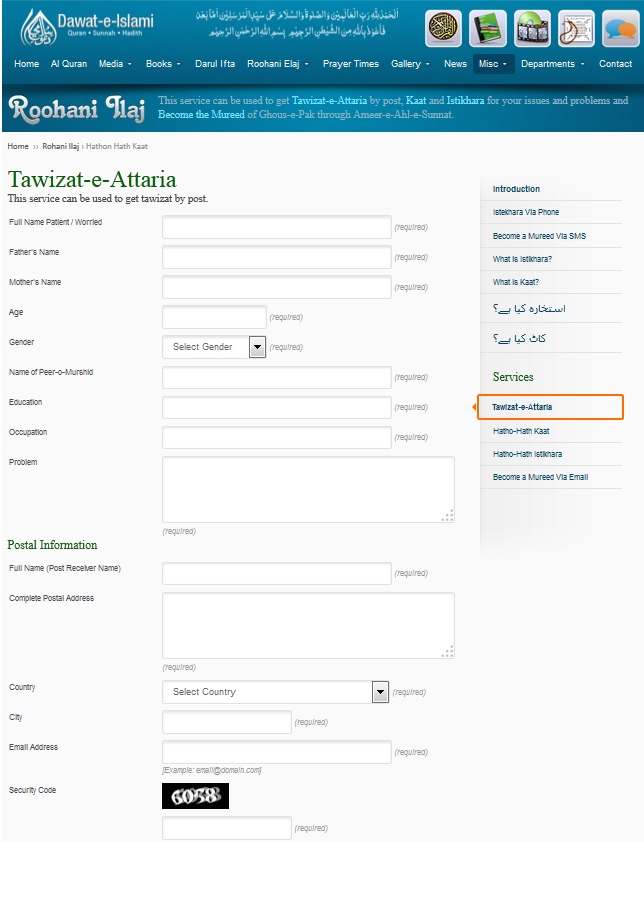The width and height of the screenshot is (644, 906).
Task: Expand the Departments menu
Action: click(553, 64)
